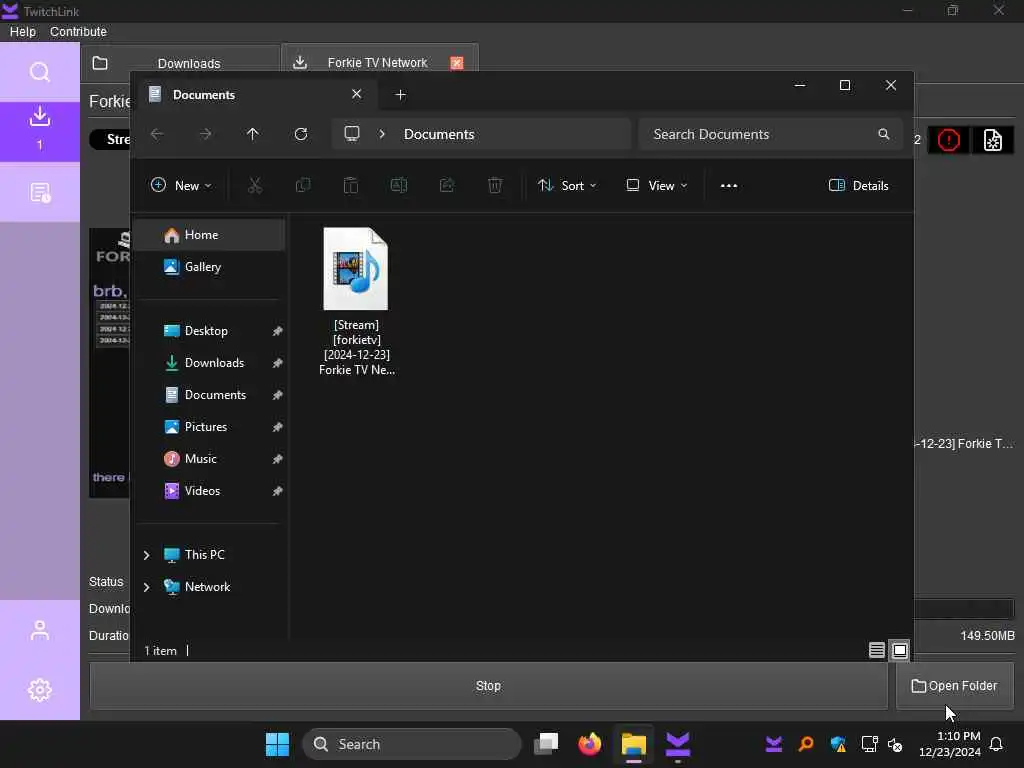Screen dimensions: 1024x768
Task: Open Downloads in the navigation pane
Action: (x=209, y=362)
